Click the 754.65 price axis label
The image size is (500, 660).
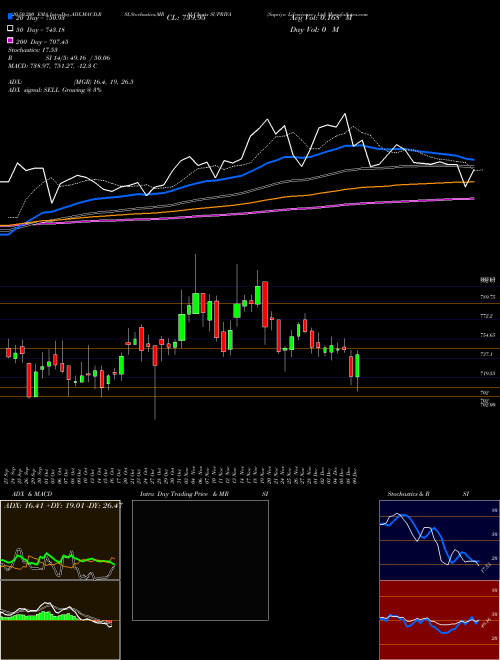[487, 335]
